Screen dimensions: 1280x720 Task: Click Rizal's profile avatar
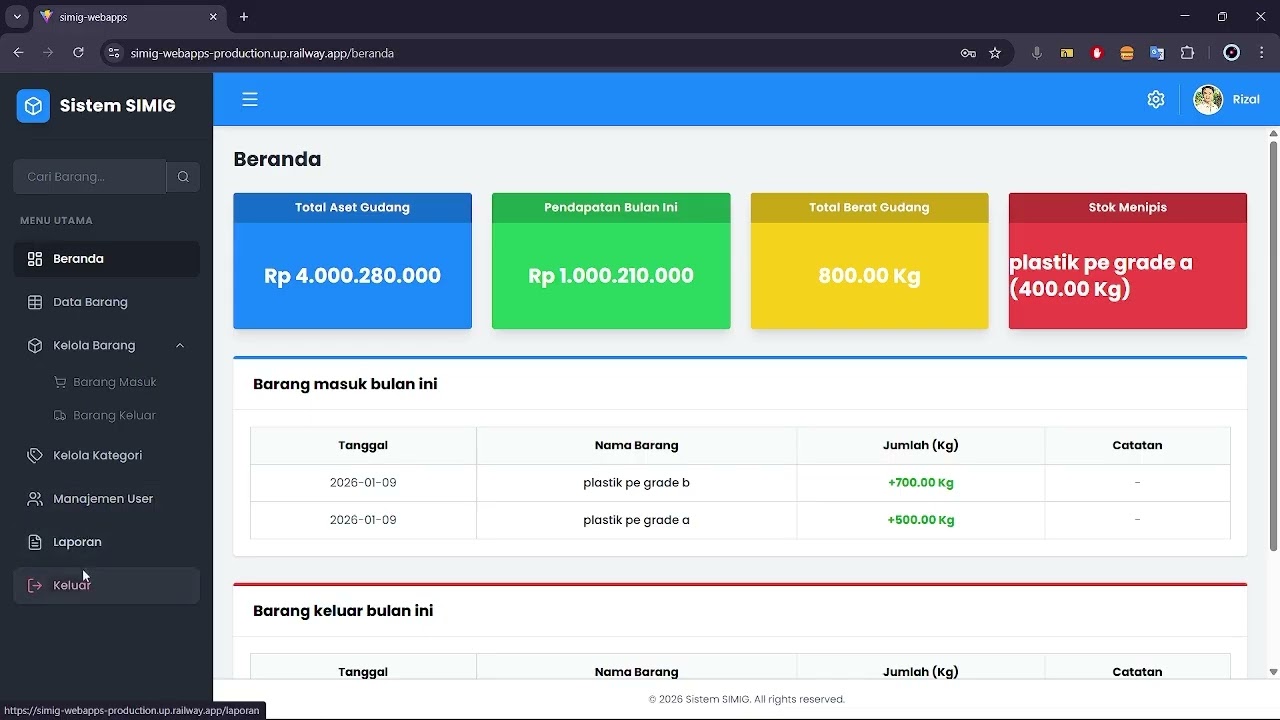tap(1208, 99)
